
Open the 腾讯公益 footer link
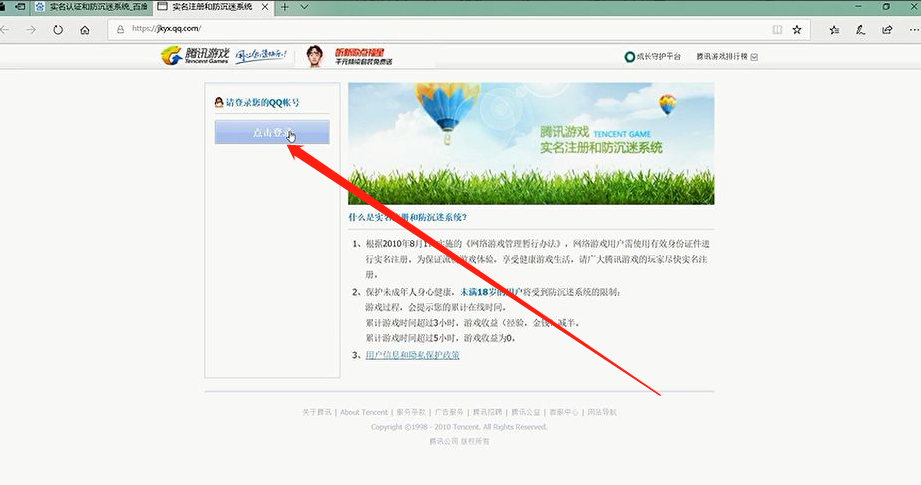pos(526,412)
